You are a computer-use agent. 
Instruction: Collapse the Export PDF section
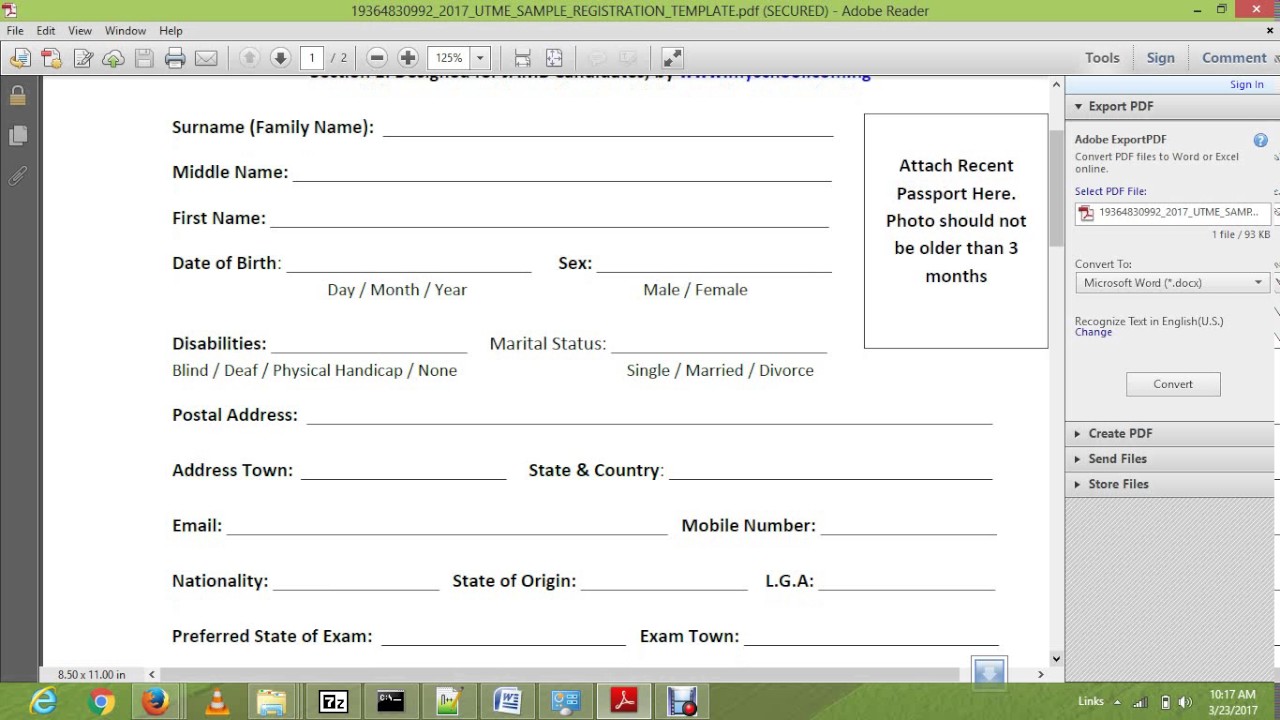click(1078, 106)
